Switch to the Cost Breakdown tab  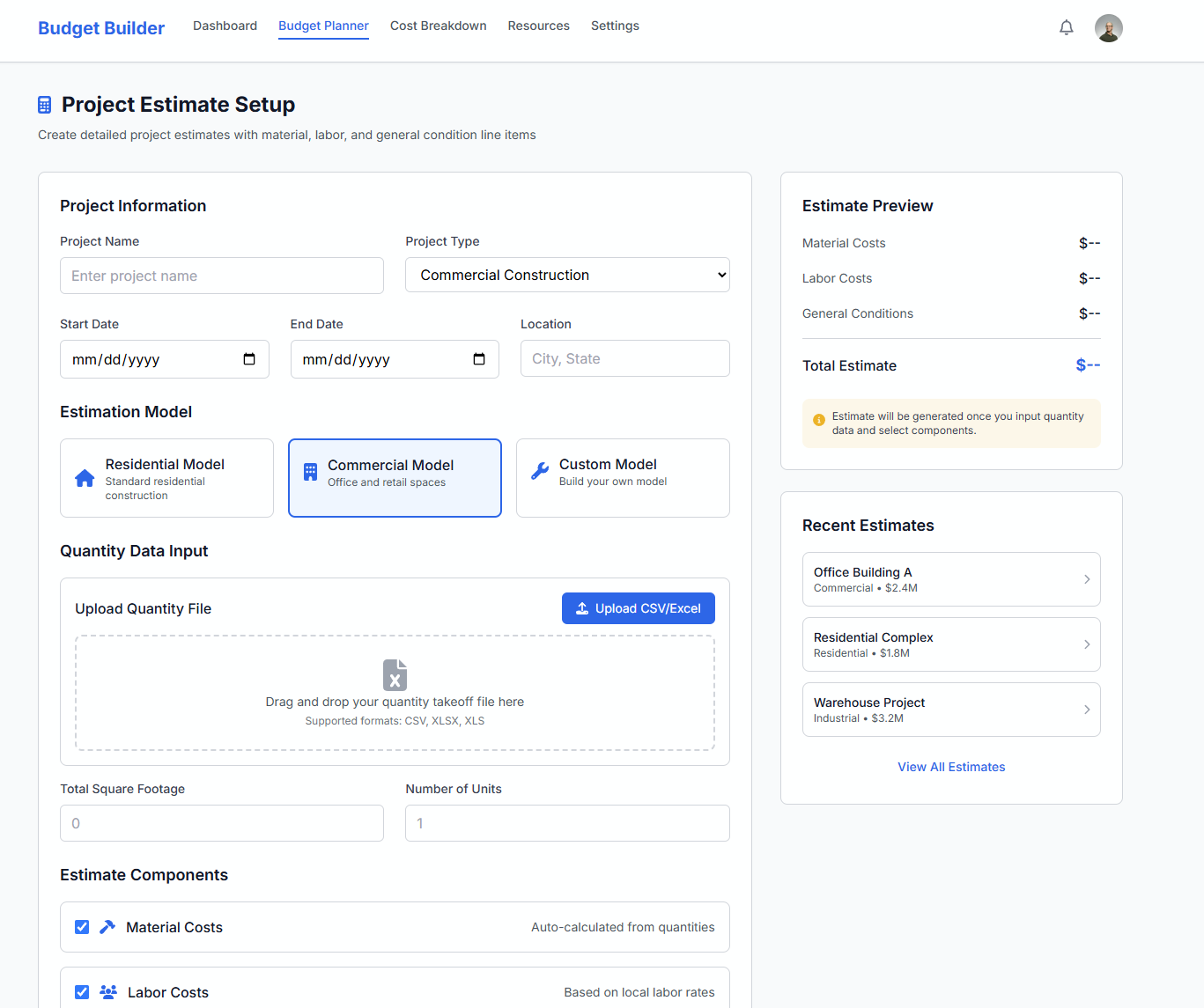point(438,26)
